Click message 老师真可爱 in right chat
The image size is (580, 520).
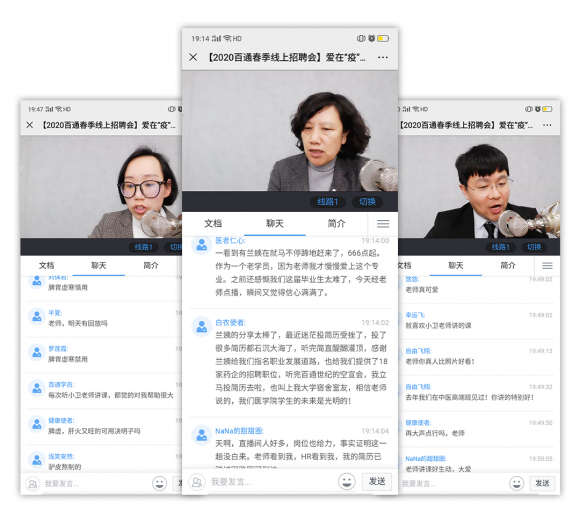(x=422, y=290)
